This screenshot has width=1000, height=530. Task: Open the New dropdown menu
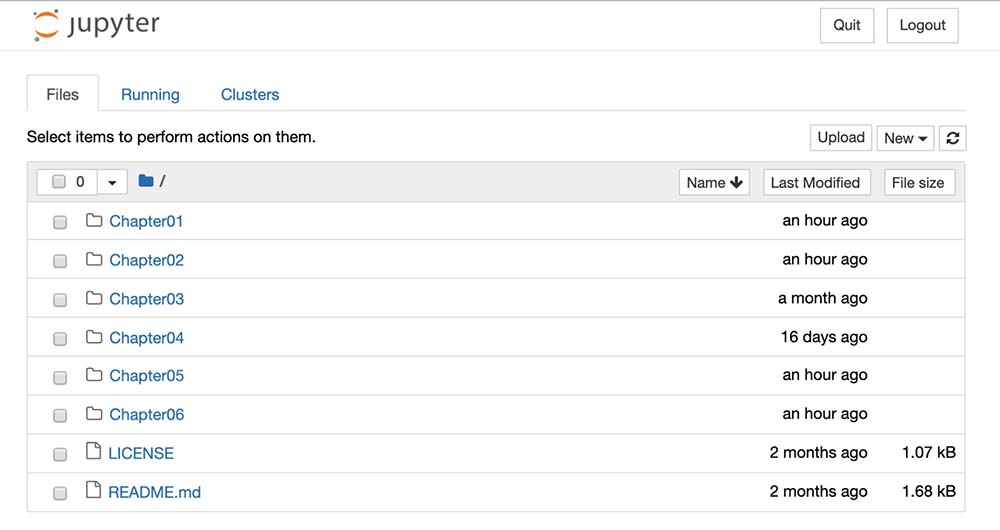click(905, 138)
